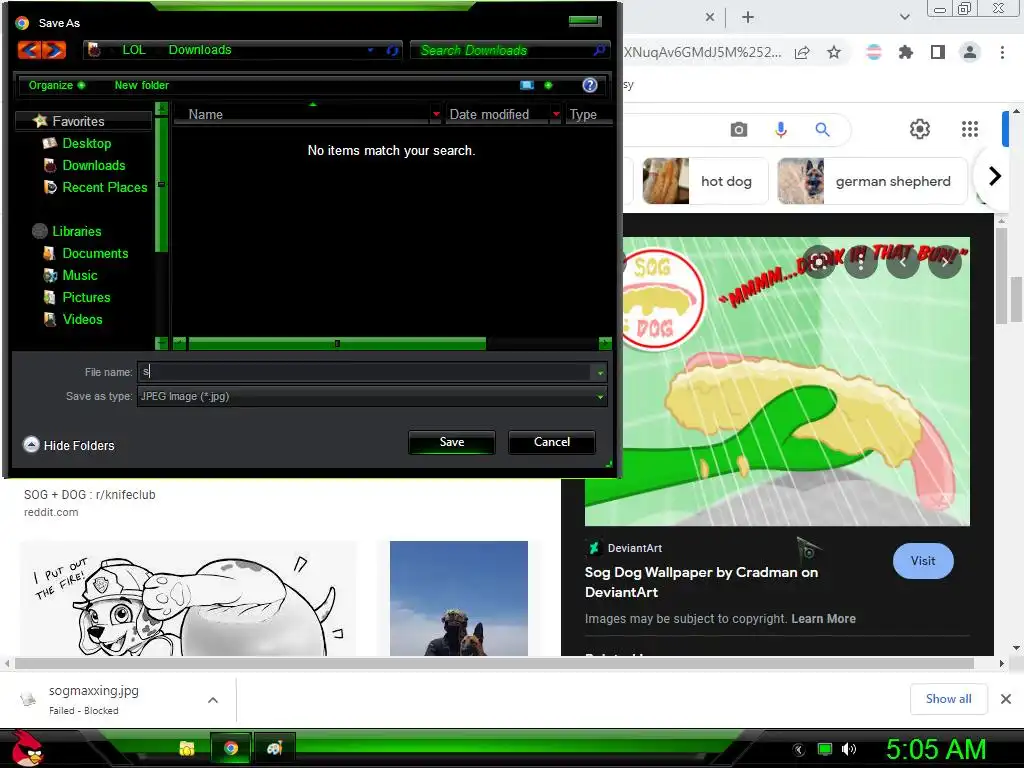
Task: Select the hot dog search chip
Action: tap(705, 182)
